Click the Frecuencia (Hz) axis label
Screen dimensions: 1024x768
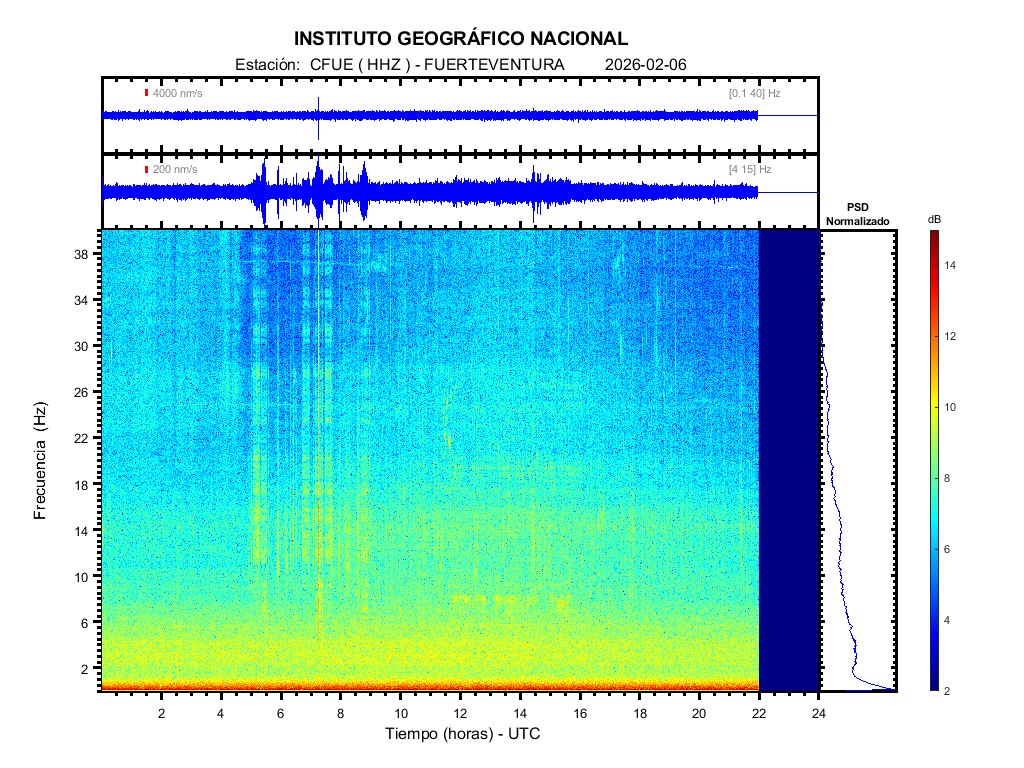pyautogui.click(x=41, y=462)
